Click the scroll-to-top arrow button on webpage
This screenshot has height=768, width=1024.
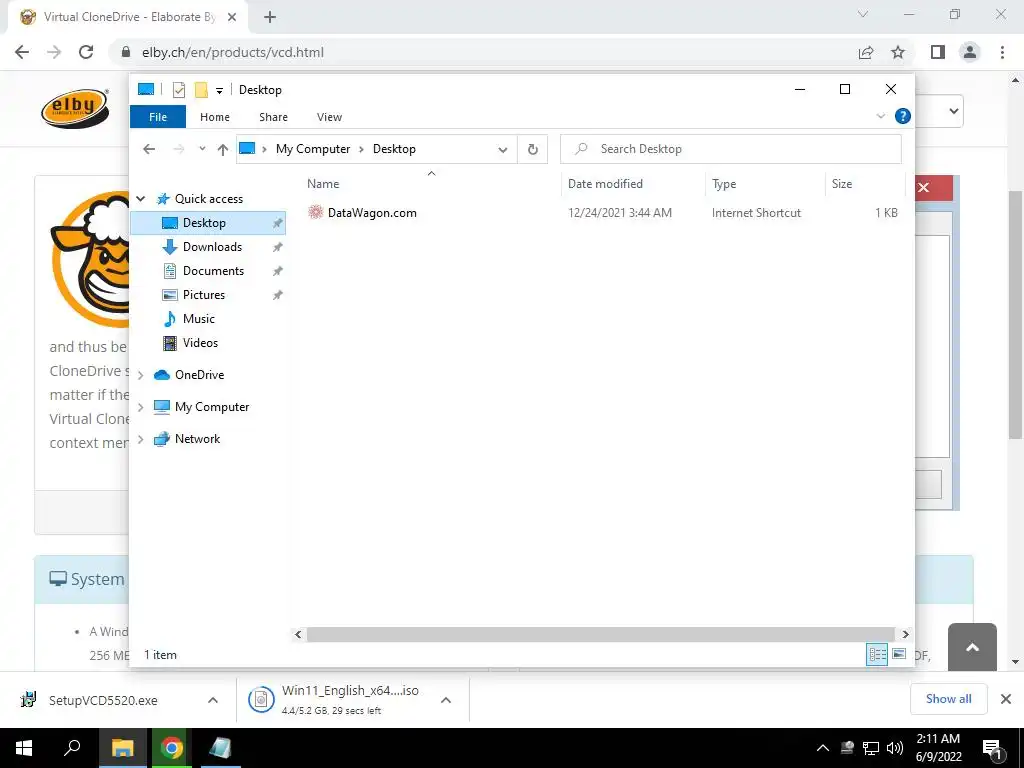(972, 647)
